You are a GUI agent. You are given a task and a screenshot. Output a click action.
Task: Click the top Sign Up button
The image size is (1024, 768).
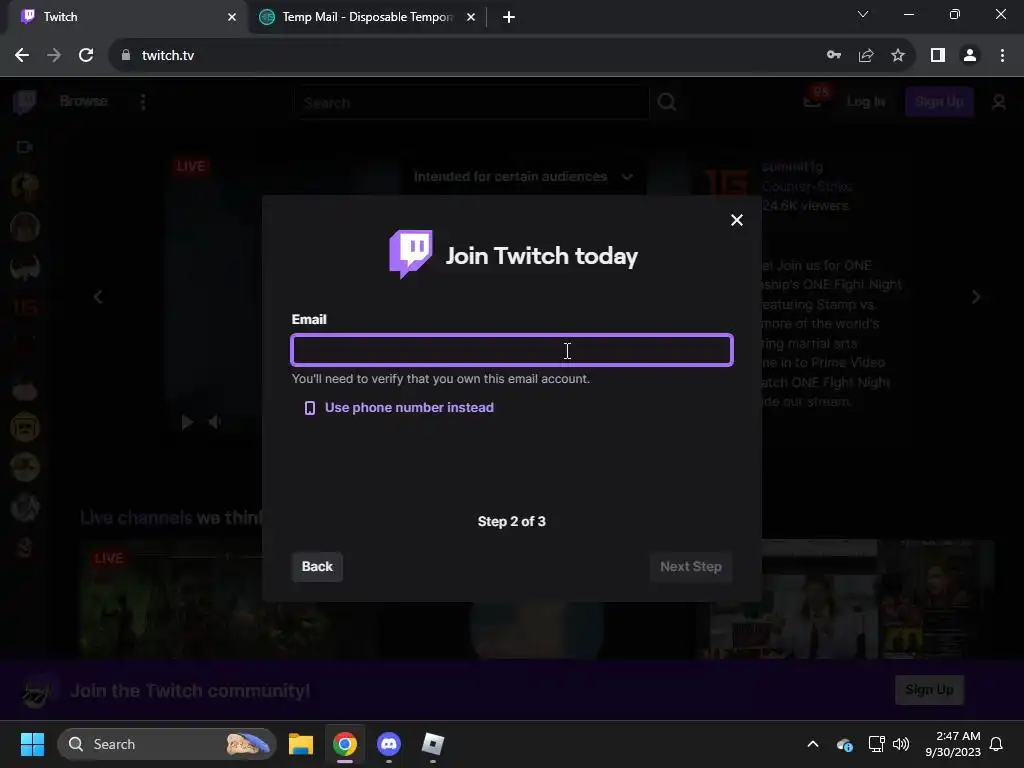coord(938,102)
